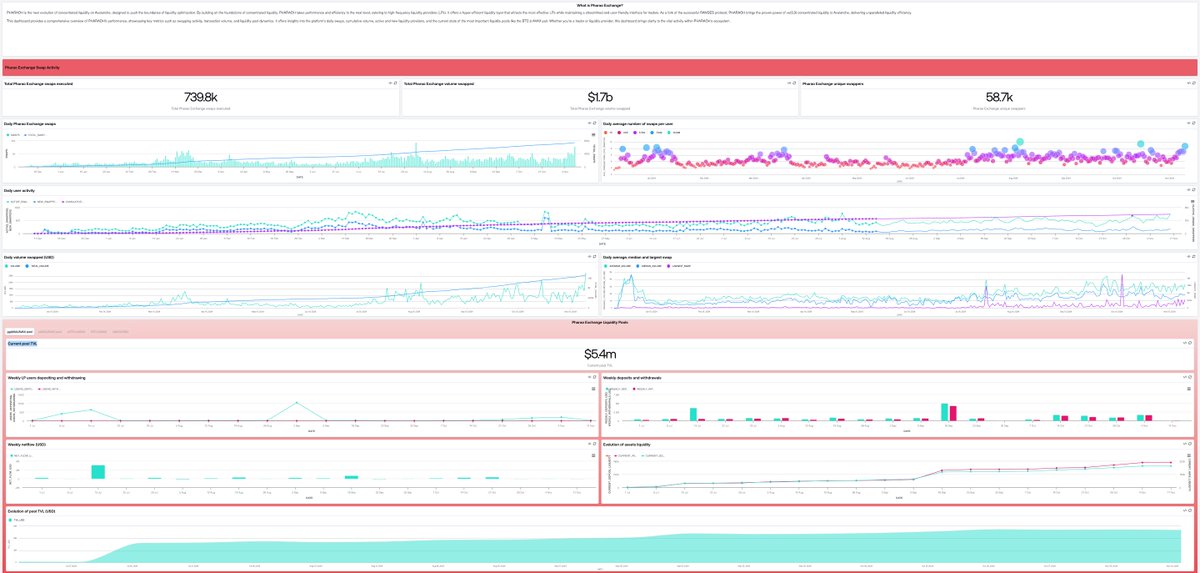Open query view icon on Evolution of pool TVL card
Viewport: 1200px width, 573px height.
coord(1185,511)
